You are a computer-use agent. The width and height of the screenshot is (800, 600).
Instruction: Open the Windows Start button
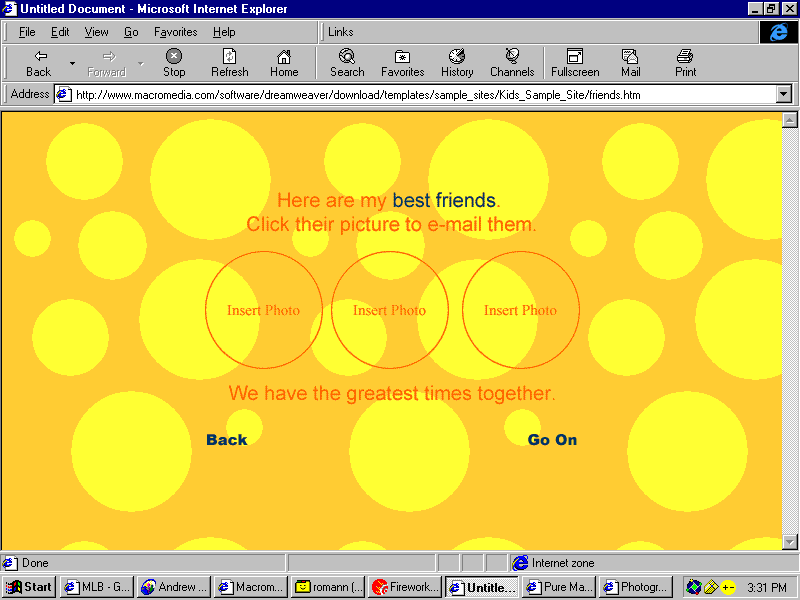click(x=29, y=587)
